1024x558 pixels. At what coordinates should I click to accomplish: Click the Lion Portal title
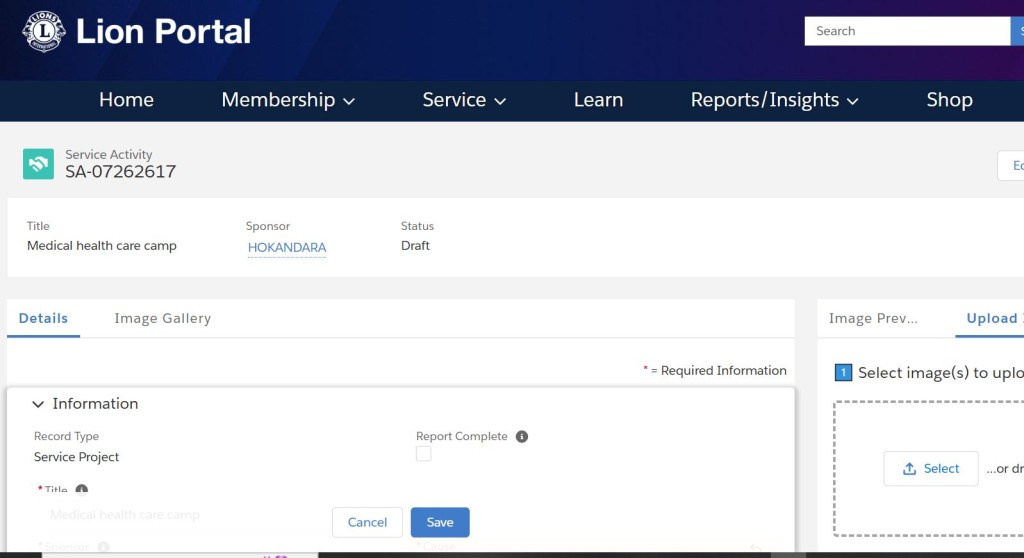pos(163,31)
